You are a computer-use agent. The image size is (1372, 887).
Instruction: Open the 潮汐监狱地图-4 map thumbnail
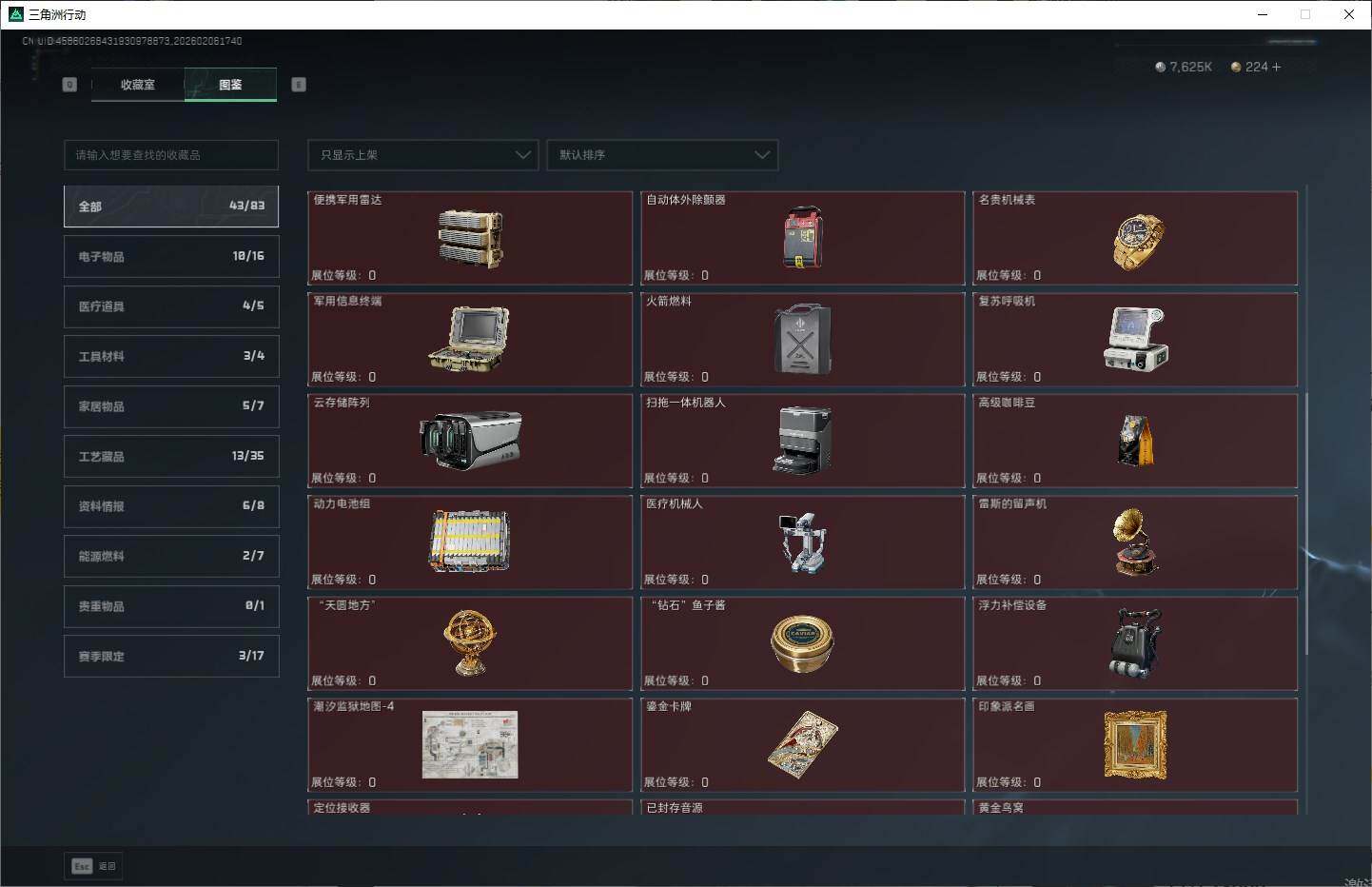(470, 744)
